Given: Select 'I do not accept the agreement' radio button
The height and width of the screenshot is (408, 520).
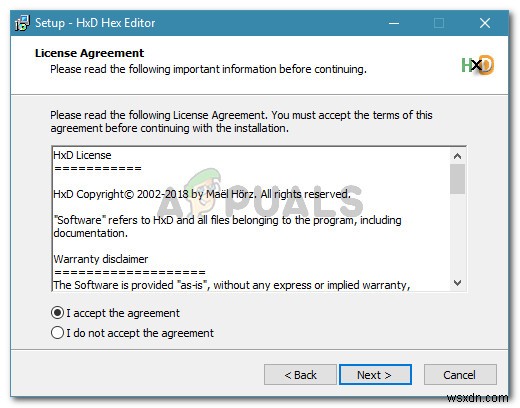Looking at the screenshot, I should [x=57, y=333].
